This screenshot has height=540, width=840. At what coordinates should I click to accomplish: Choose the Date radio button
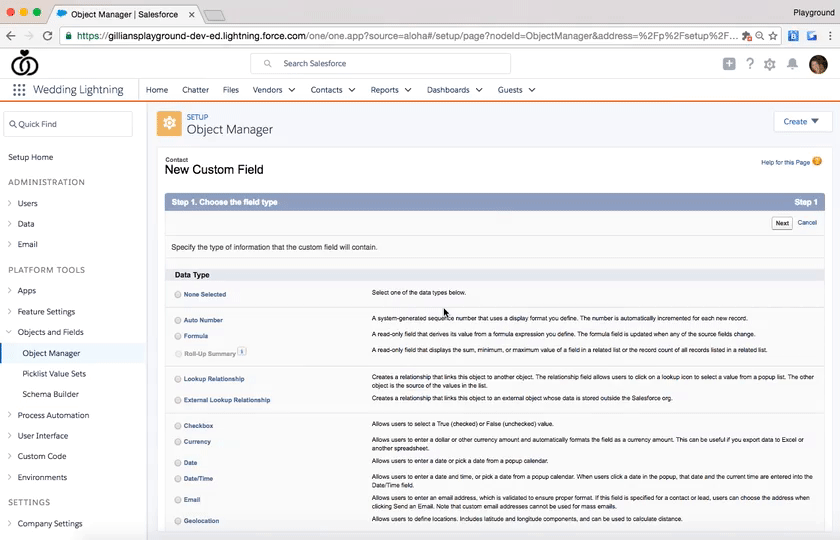coord(177,463)
